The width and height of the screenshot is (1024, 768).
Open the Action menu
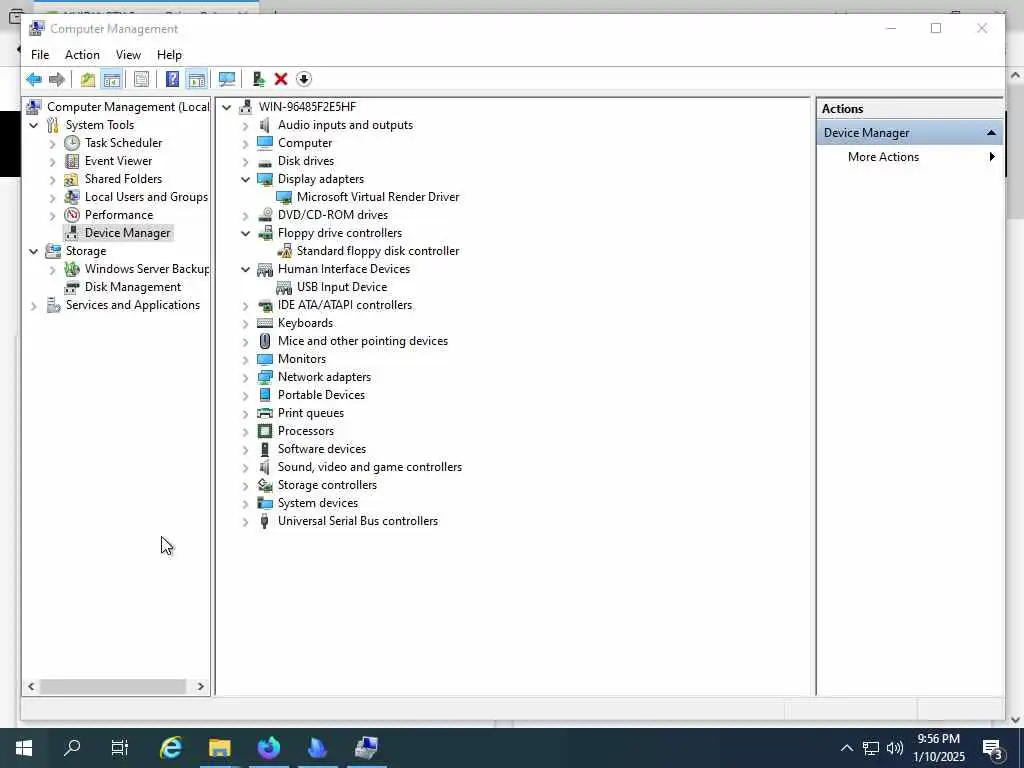82,55
